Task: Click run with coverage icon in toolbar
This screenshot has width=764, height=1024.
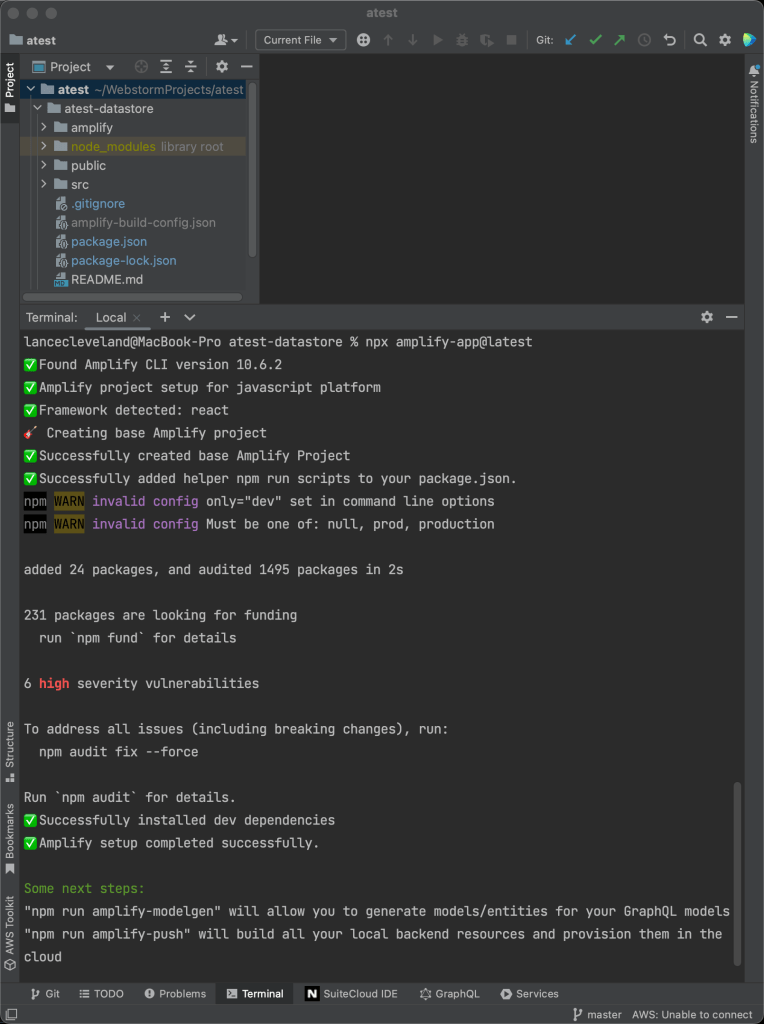Action: click(486, 40)
